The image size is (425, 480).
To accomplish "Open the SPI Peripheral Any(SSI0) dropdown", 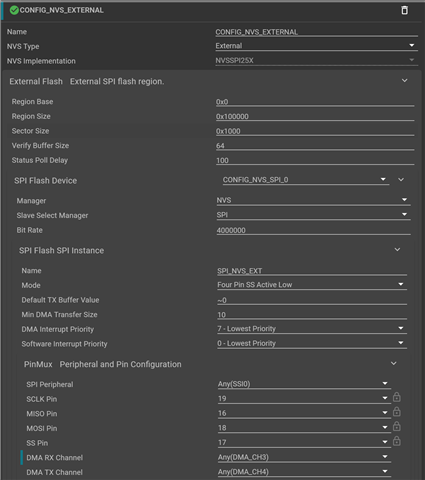I will [x=304, y=384].
